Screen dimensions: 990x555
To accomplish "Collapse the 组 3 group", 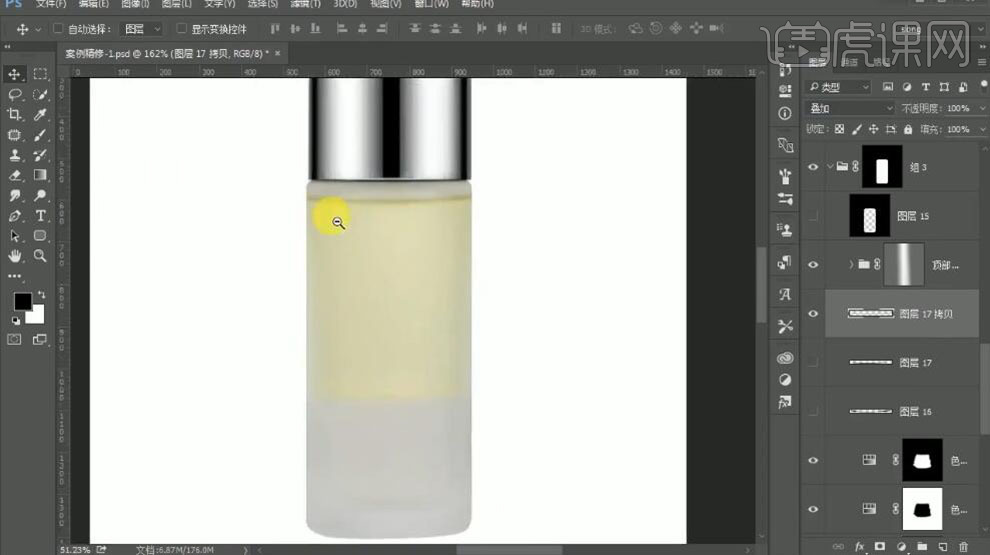I will coord(830,167).
